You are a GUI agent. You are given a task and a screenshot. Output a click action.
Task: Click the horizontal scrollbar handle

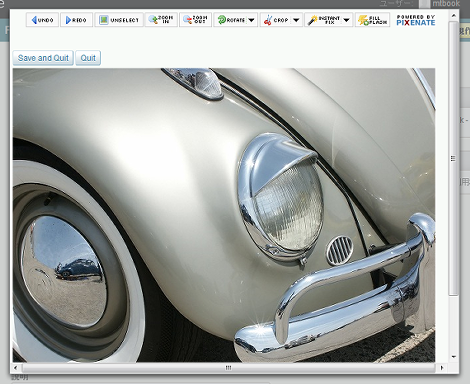228,368
